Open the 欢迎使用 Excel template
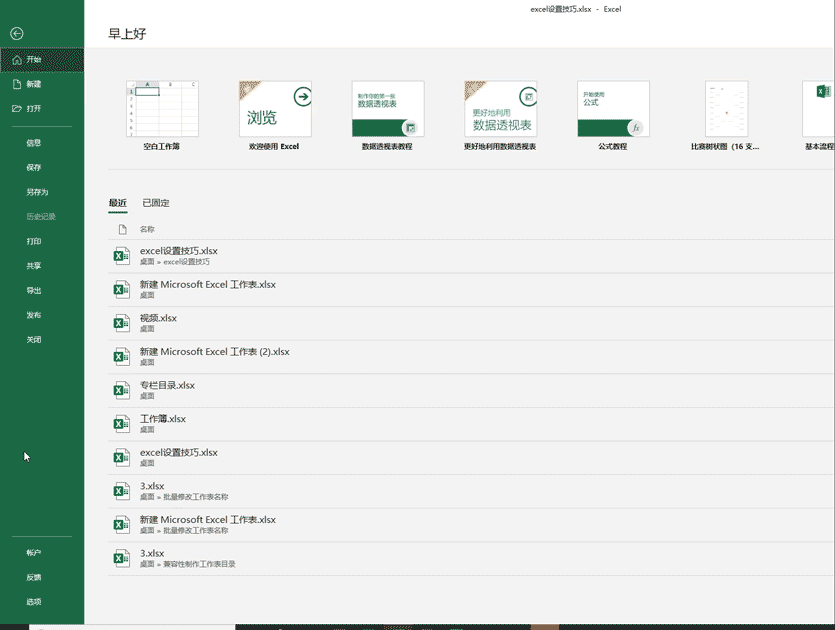The image size is (835, 630). [x=275, y=115]
